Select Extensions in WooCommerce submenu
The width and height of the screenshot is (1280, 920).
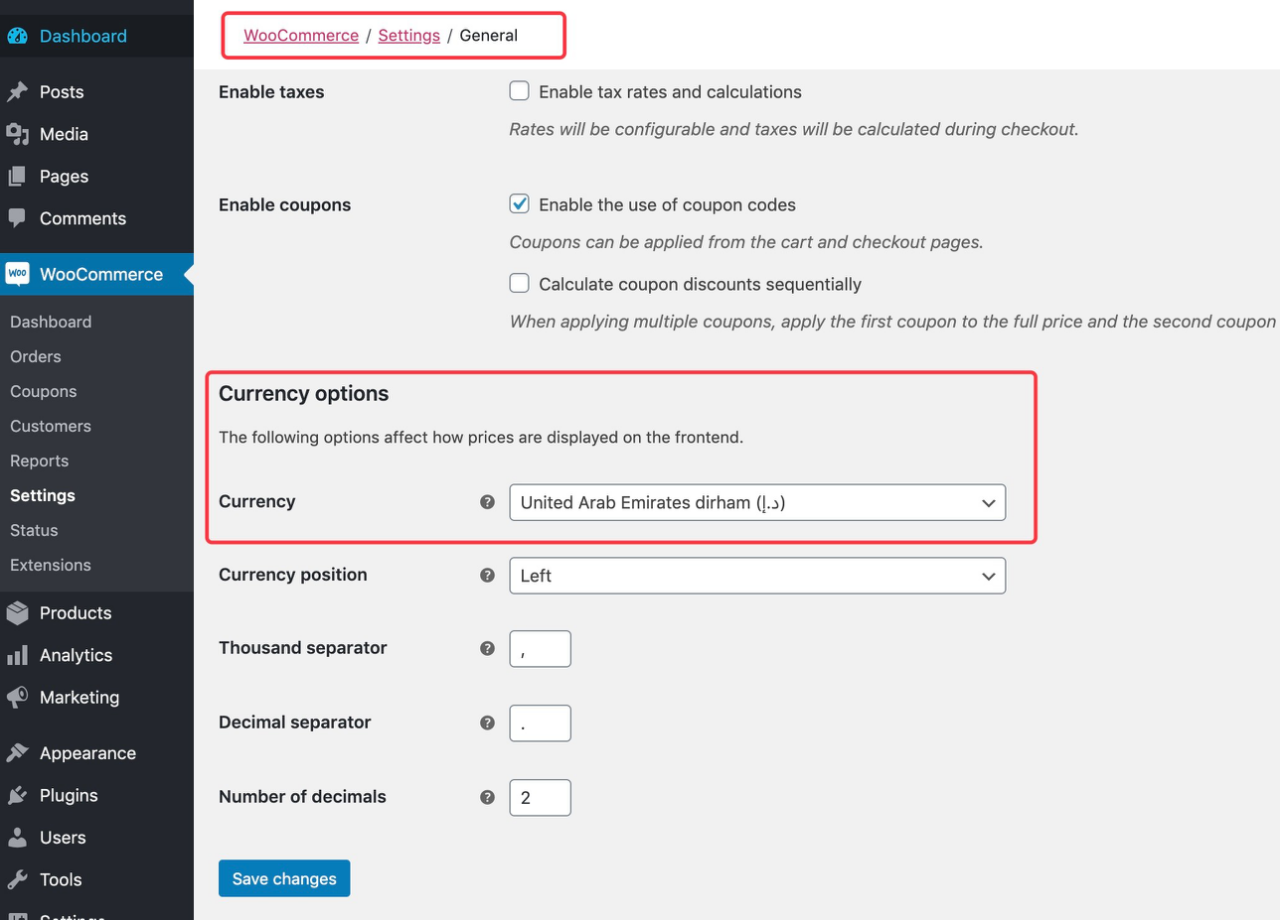(50, 565)
